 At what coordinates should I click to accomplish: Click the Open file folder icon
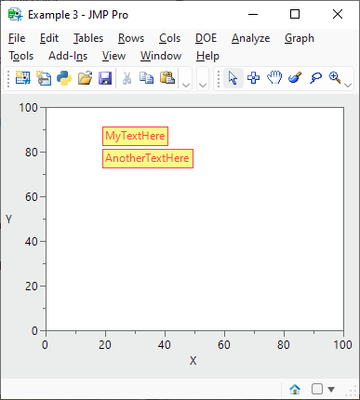click(x=85, y=78)
